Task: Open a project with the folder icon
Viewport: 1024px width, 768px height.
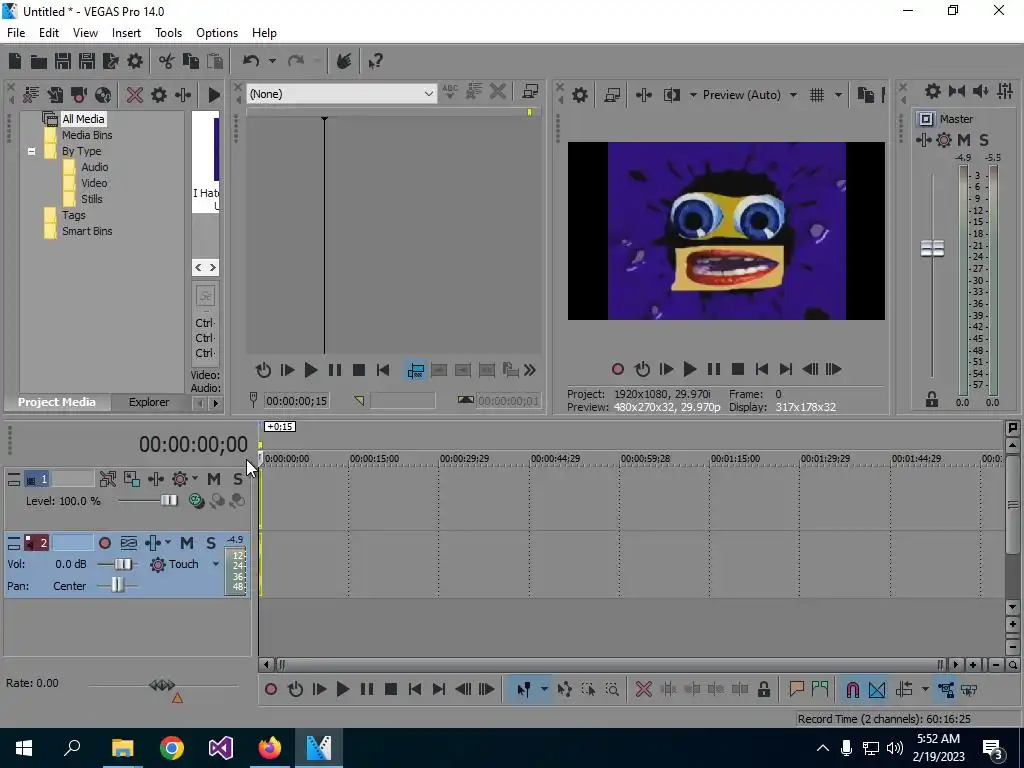Action: (x=39, y=61)
